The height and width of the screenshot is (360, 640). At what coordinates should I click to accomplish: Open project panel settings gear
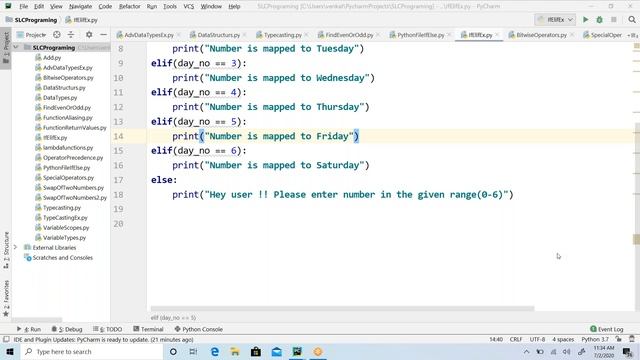[89, 35]
